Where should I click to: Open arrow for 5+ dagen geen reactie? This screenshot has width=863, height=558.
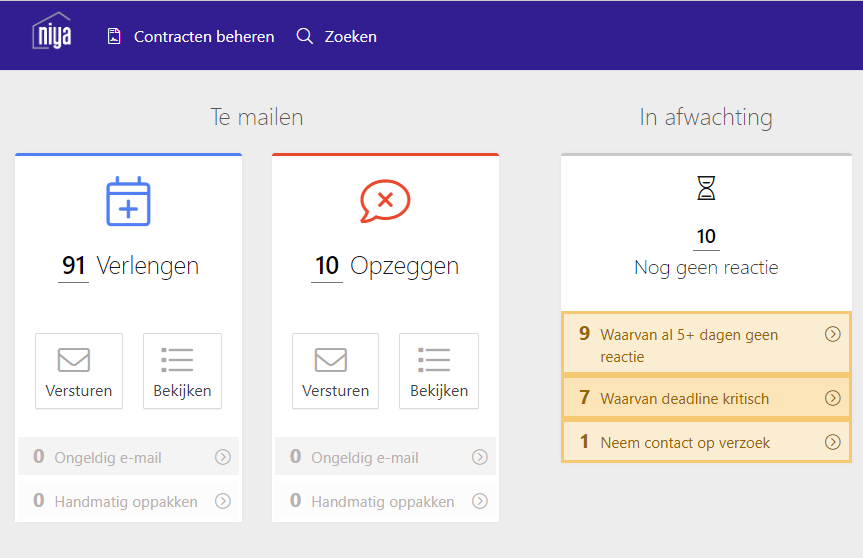[x=833, y=334]
